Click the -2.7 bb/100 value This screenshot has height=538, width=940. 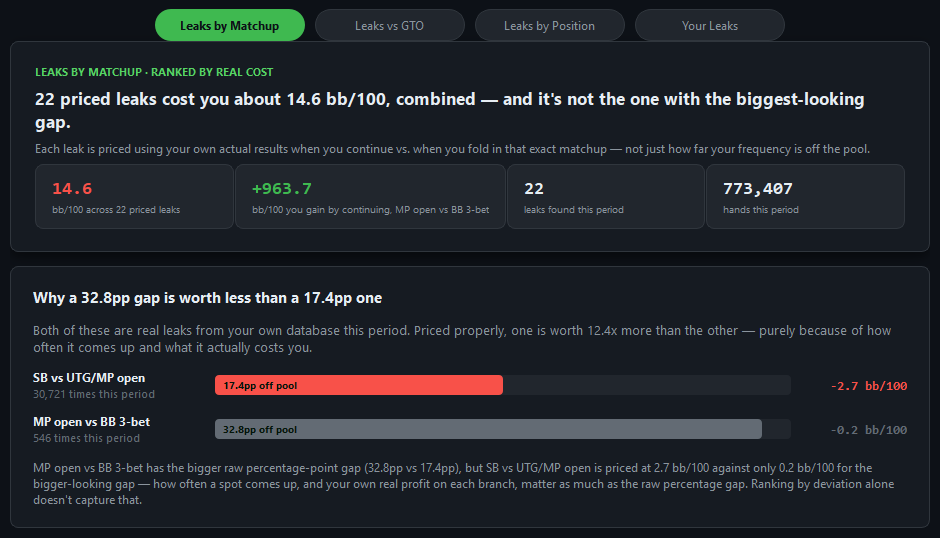[x=868, y=386]
